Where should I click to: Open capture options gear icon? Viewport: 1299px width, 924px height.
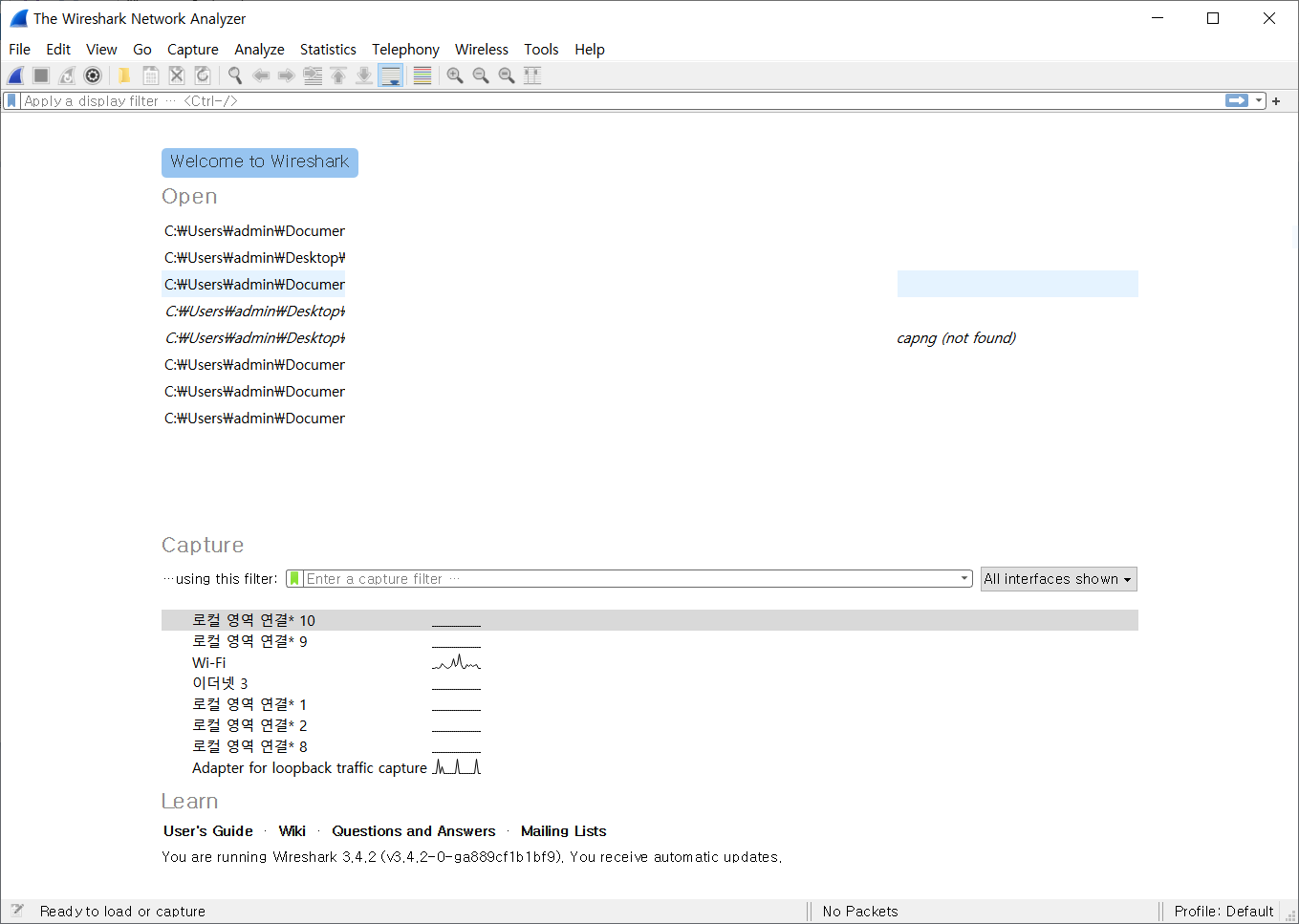point(93,75)
